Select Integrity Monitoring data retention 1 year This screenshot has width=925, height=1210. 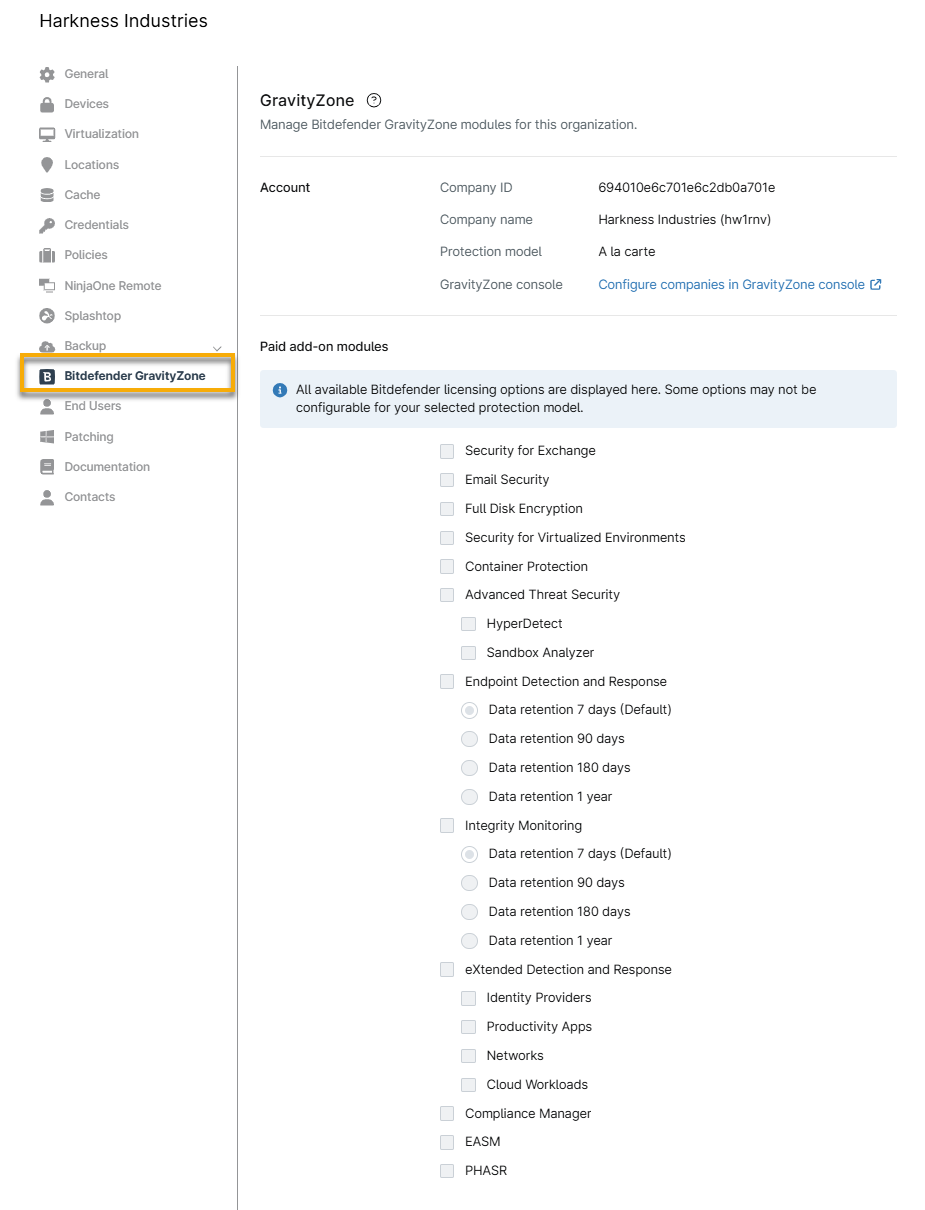click(x=469, y=941)
